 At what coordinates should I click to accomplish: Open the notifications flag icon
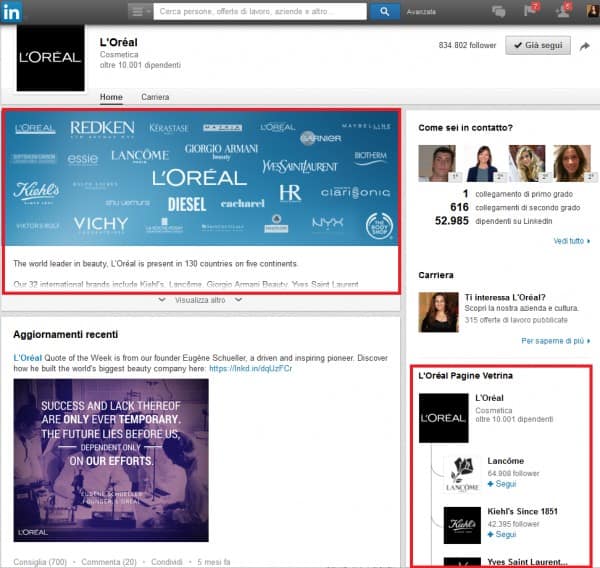[x=531, y=10]
